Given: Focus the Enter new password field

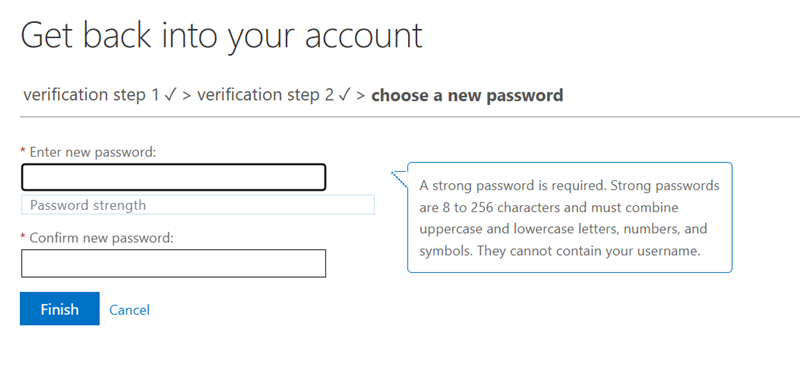Looking at the screenshot, I should tap(173, 177).
